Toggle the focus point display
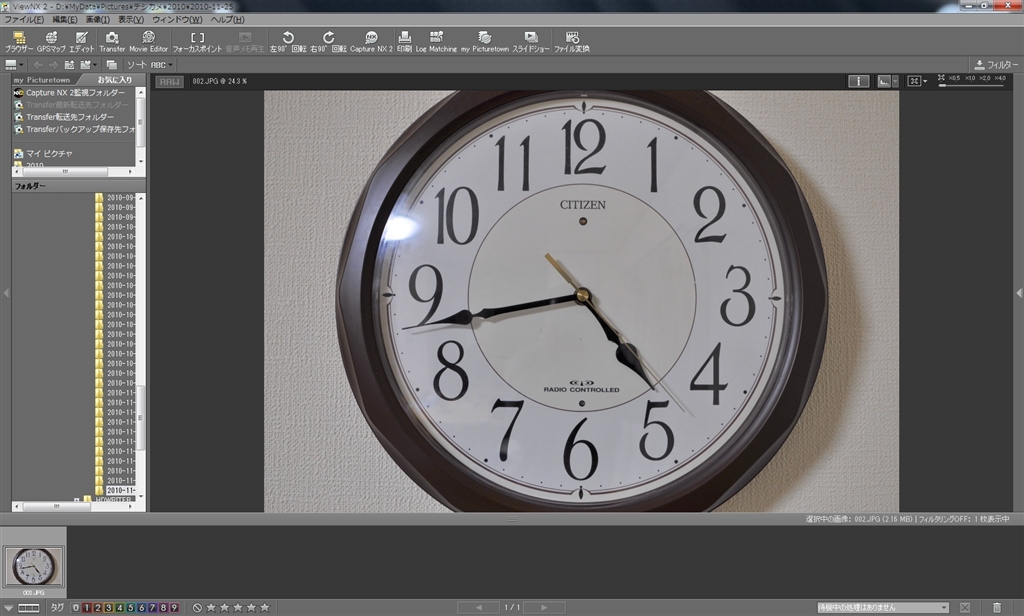The width and height of the screenshot is (1024, 616). pos(197,41)
